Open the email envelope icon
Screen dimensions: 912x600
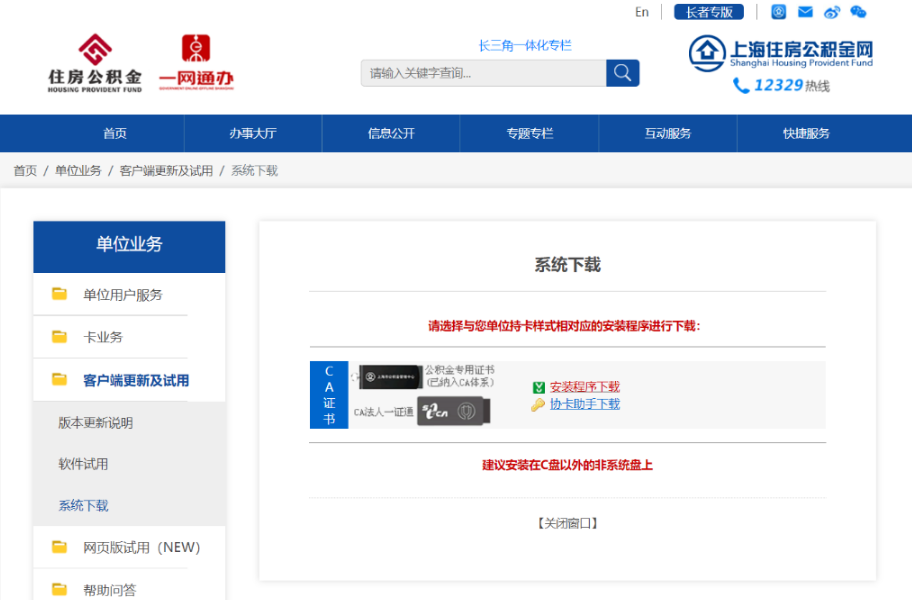click(805, 12)
